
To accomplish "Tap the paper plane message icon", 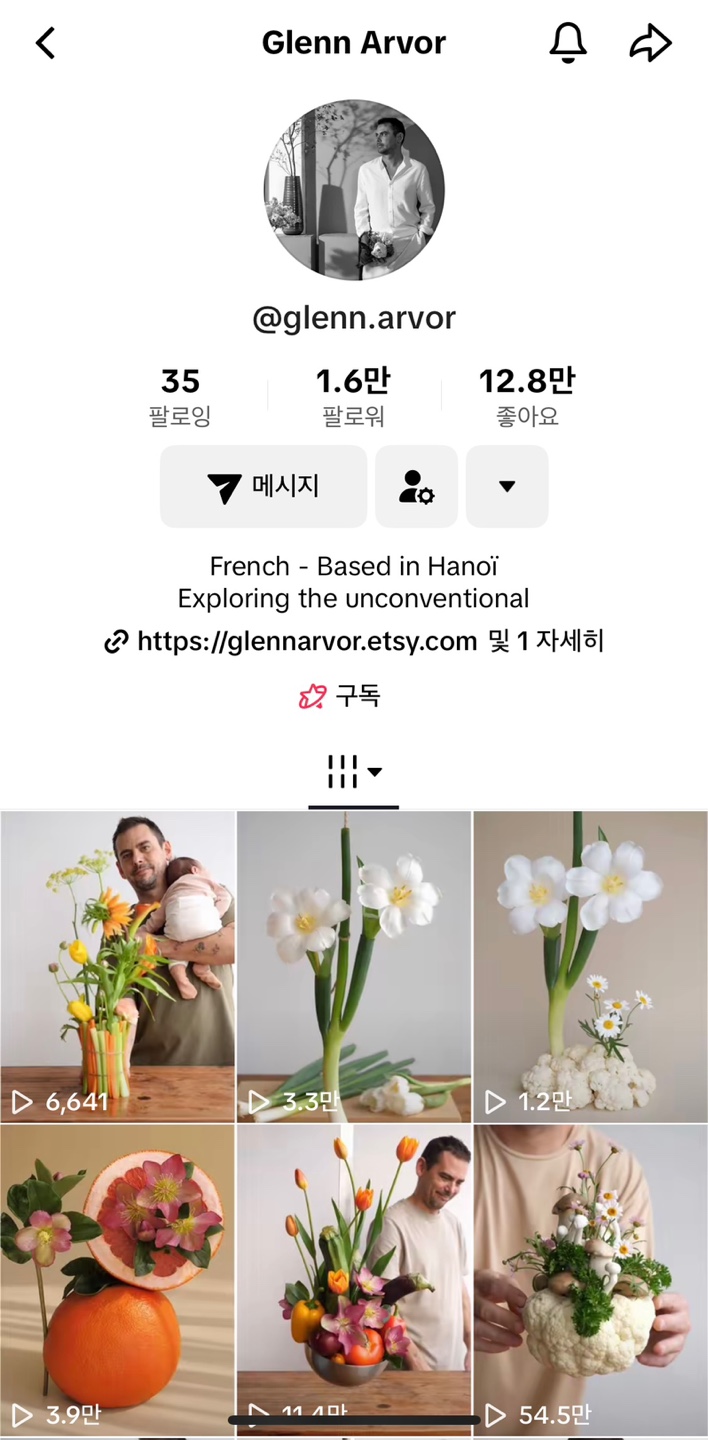I will click(x=225, y=487).
